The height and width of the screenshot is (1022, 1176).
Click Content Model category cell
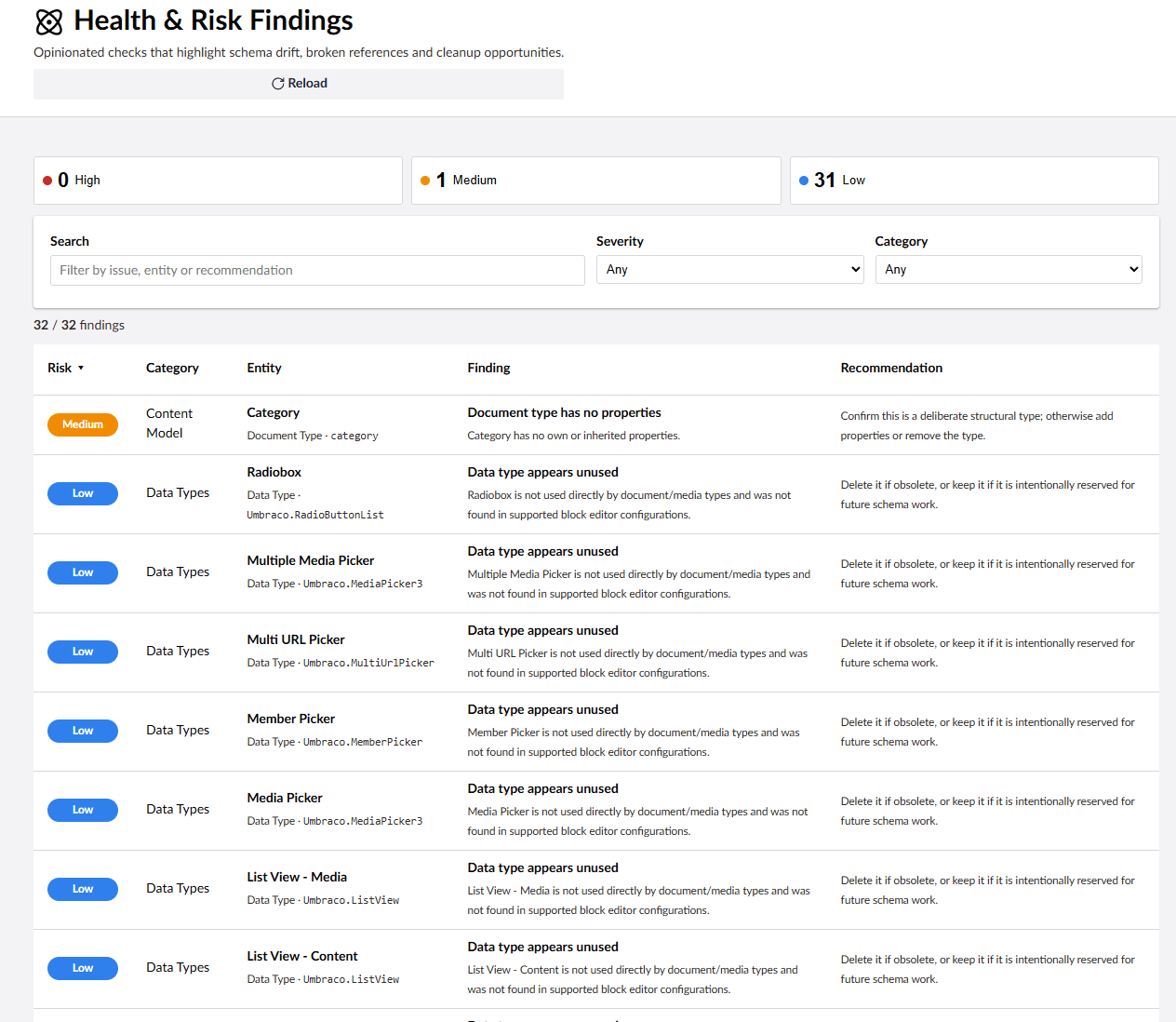pos(169,424)
